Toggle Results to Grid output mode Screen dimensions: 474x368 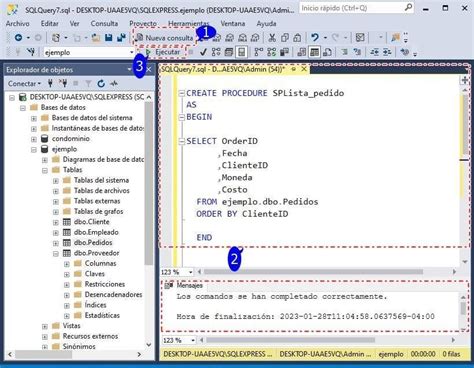coord(314,52)
